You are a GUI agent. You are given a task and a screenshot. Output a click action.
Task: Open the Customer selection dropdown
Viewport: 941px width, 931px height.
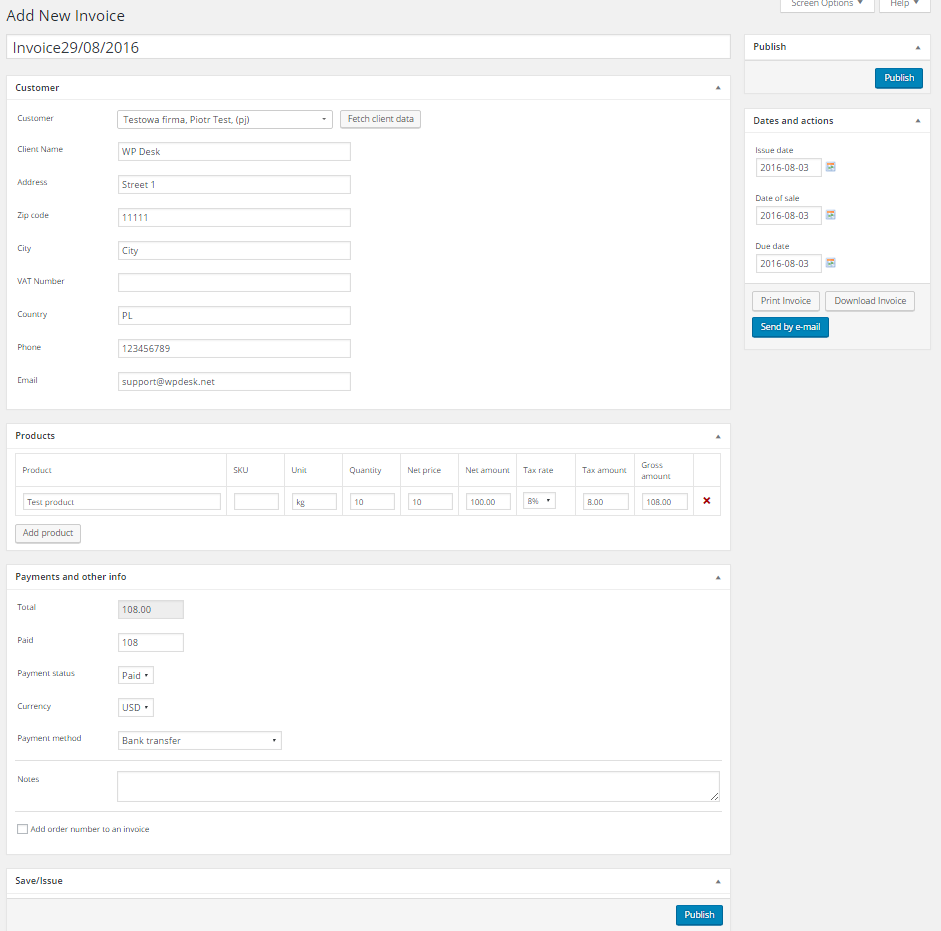tap(225, 119)
